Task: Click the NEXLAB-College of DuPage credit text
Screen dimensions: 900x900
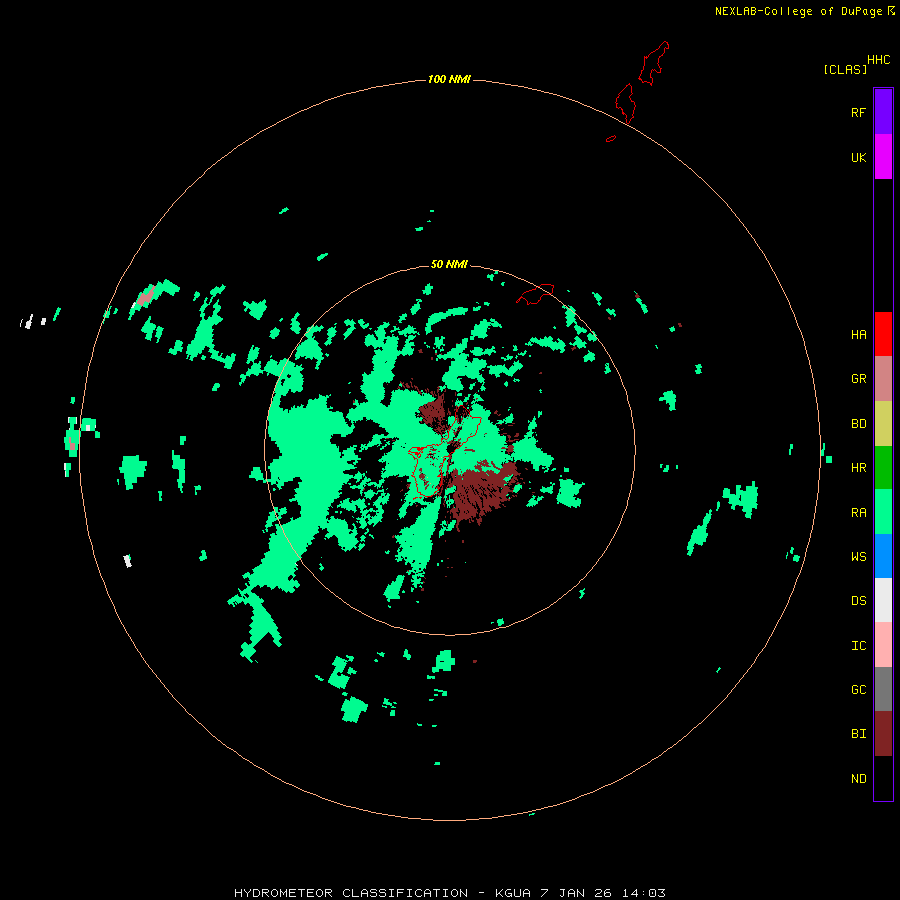Action: point(798,11)
